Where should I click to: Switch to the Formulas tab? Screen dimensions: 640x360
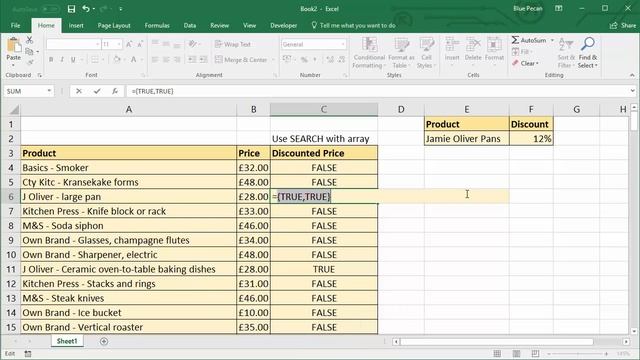point(157,25)
